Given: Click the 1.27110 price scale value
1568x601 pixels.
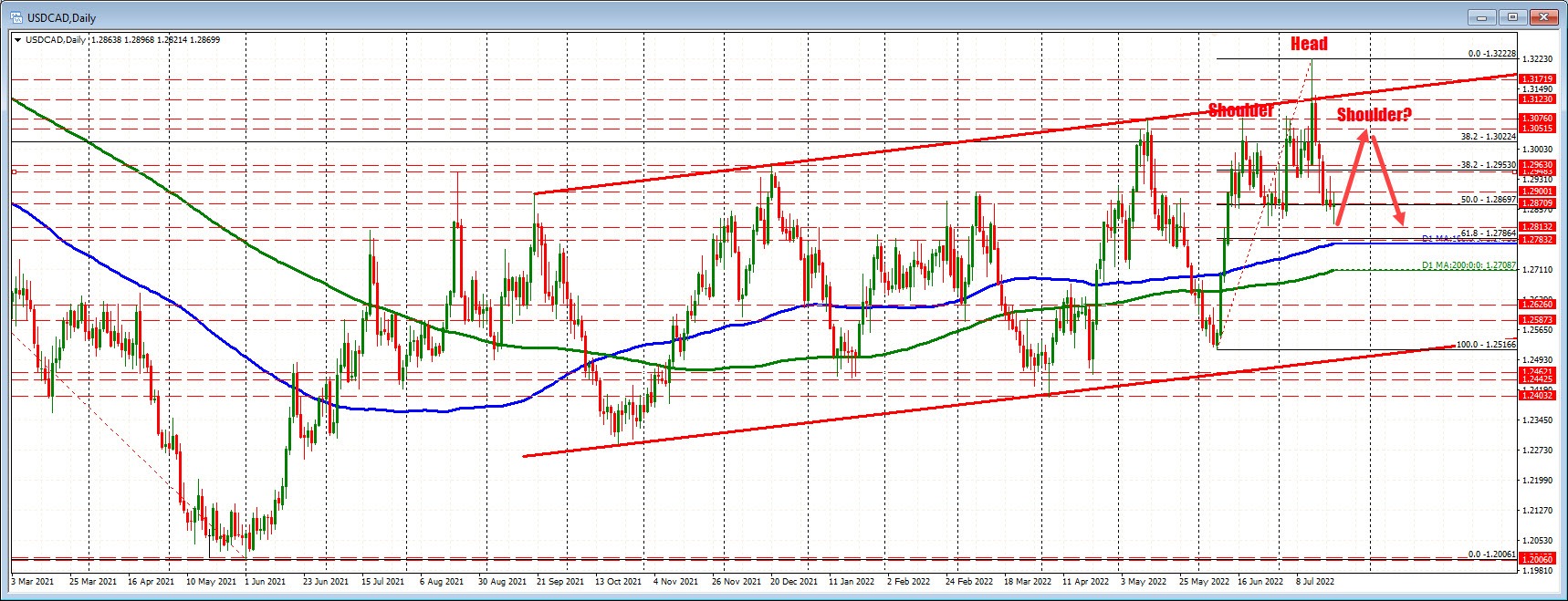Looking at the screenshot, I should click(1536, 270).
